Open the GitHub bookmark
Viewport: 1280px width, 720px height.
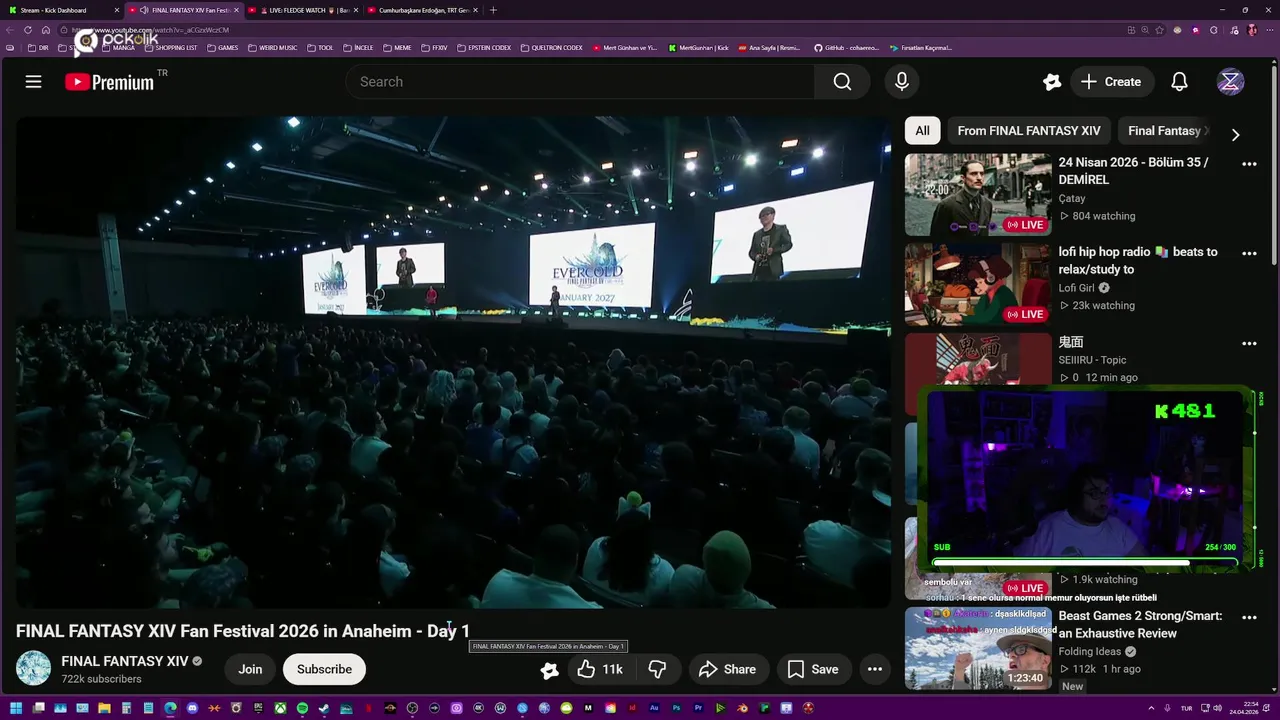tap(846, 48)
